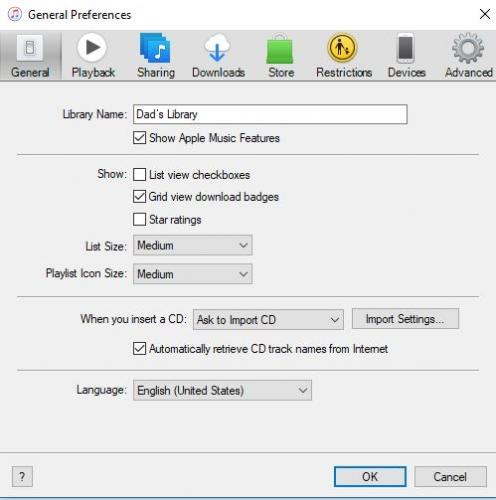Confirm changes with the OK button

coord(370,477)
